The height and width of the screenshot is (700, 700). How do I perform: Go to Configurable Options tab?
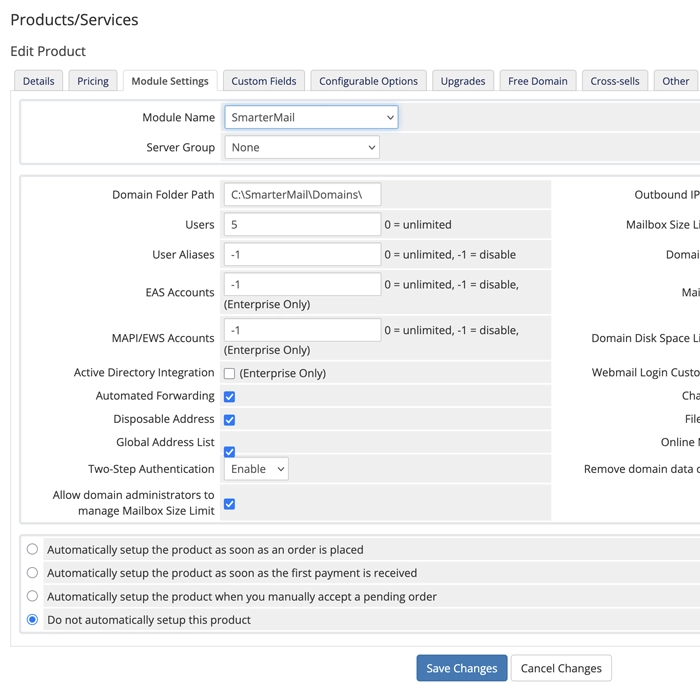point(368,81)
